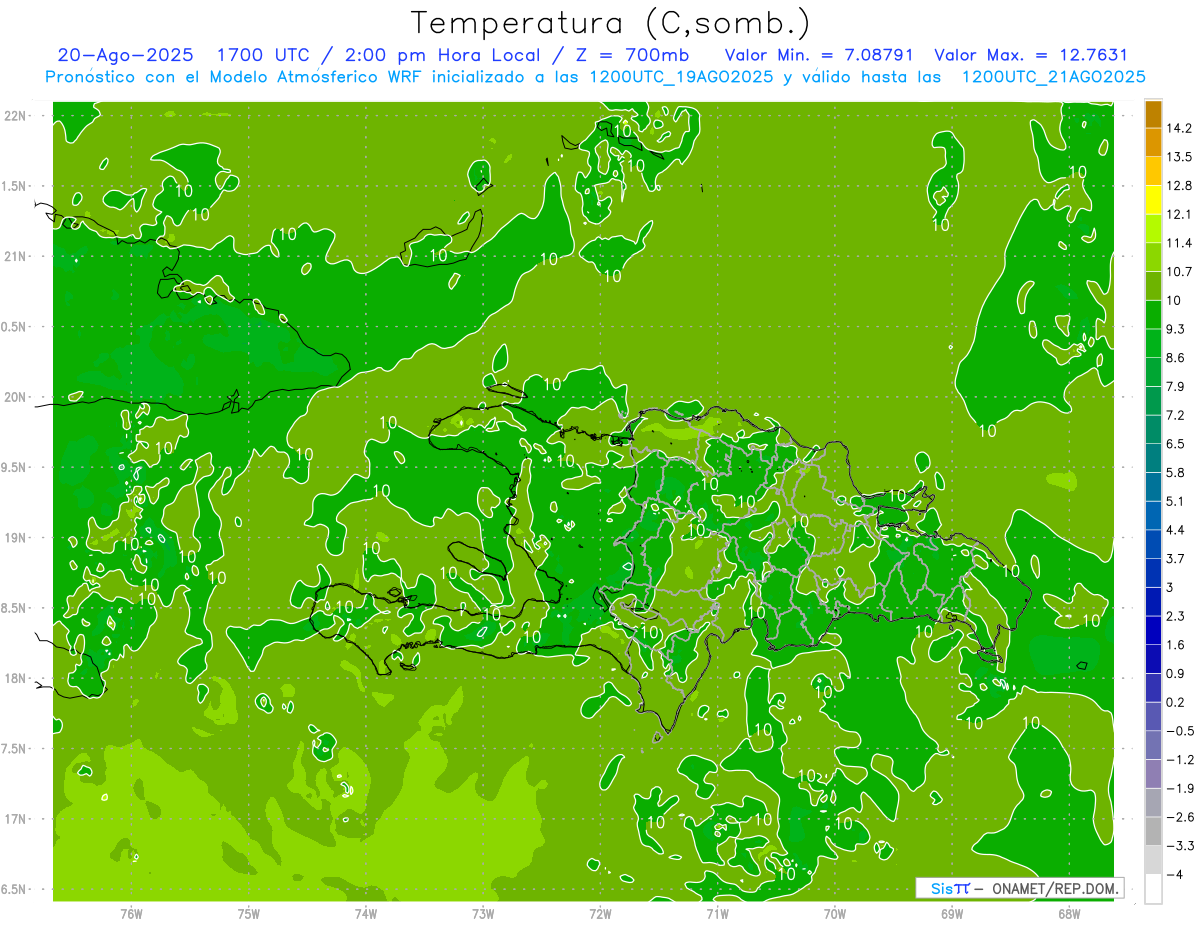Click the "76W" longitude axis label
This screenshot has height=927, width=1200.
131,914
